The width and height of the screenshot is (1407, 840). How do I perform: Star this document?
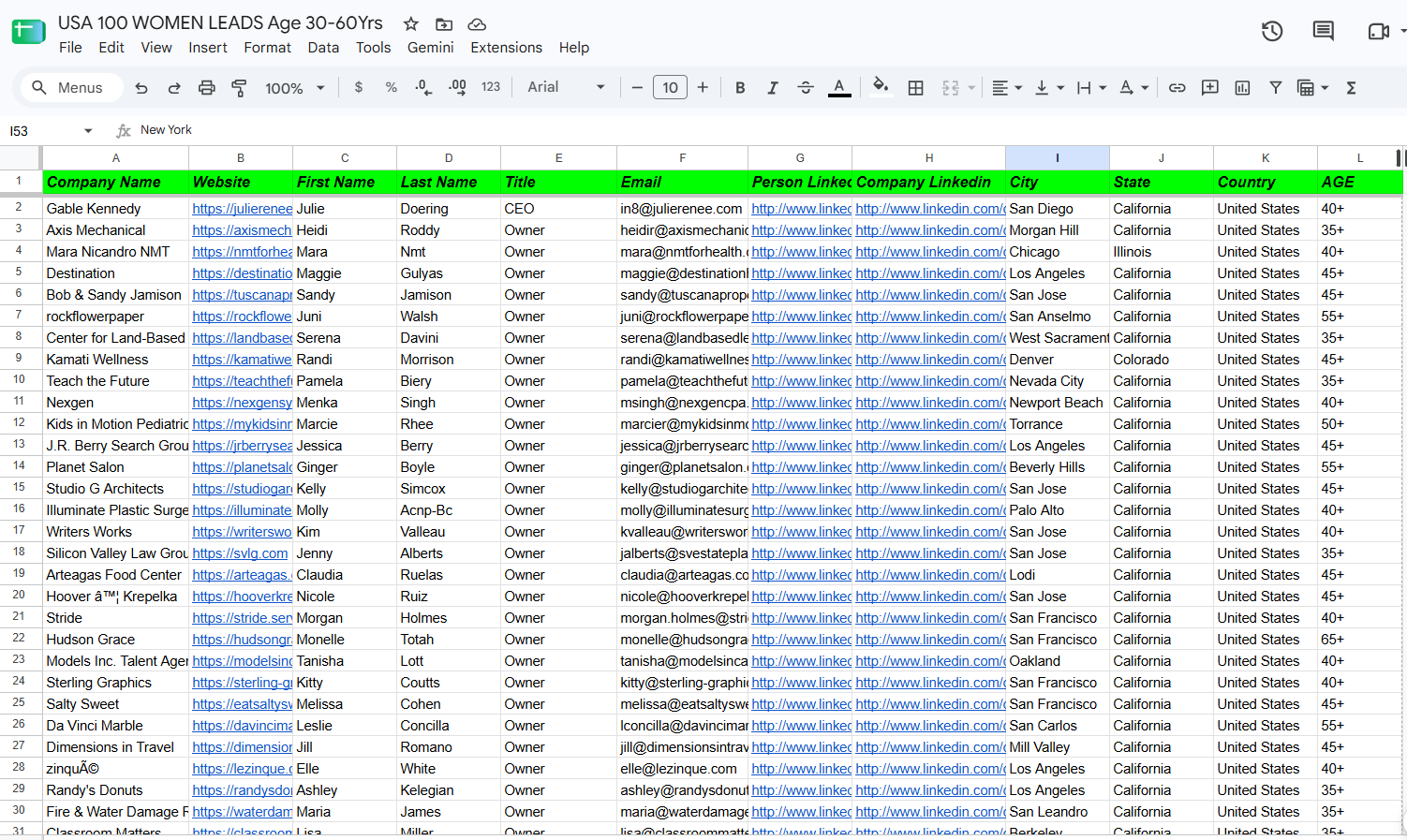tap(411, 24)
